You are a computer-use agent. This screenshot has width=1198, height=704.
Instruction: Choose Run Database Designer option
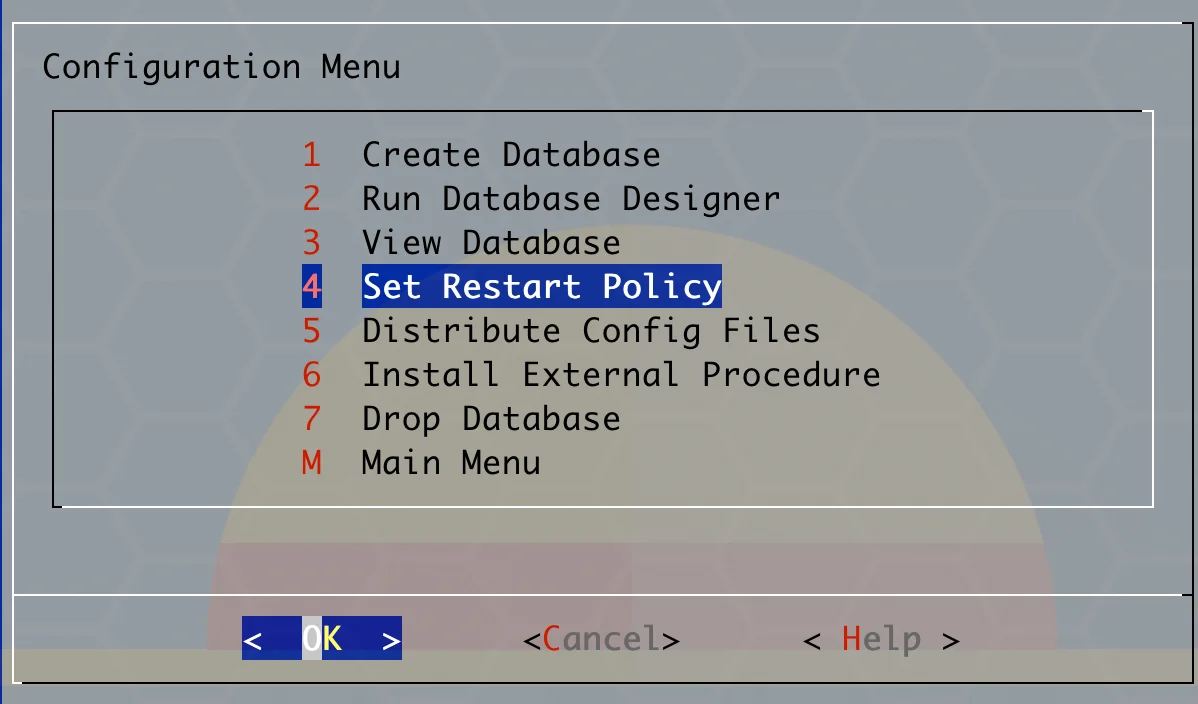[x=571, y=199]
